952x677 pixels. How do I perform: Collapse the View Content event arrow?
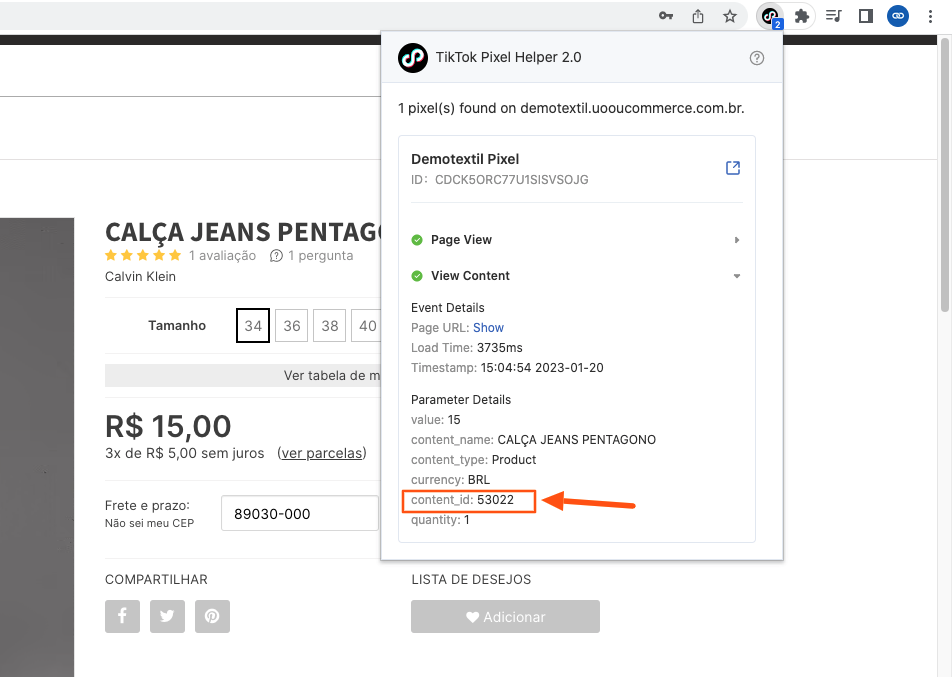click(736, 276)
